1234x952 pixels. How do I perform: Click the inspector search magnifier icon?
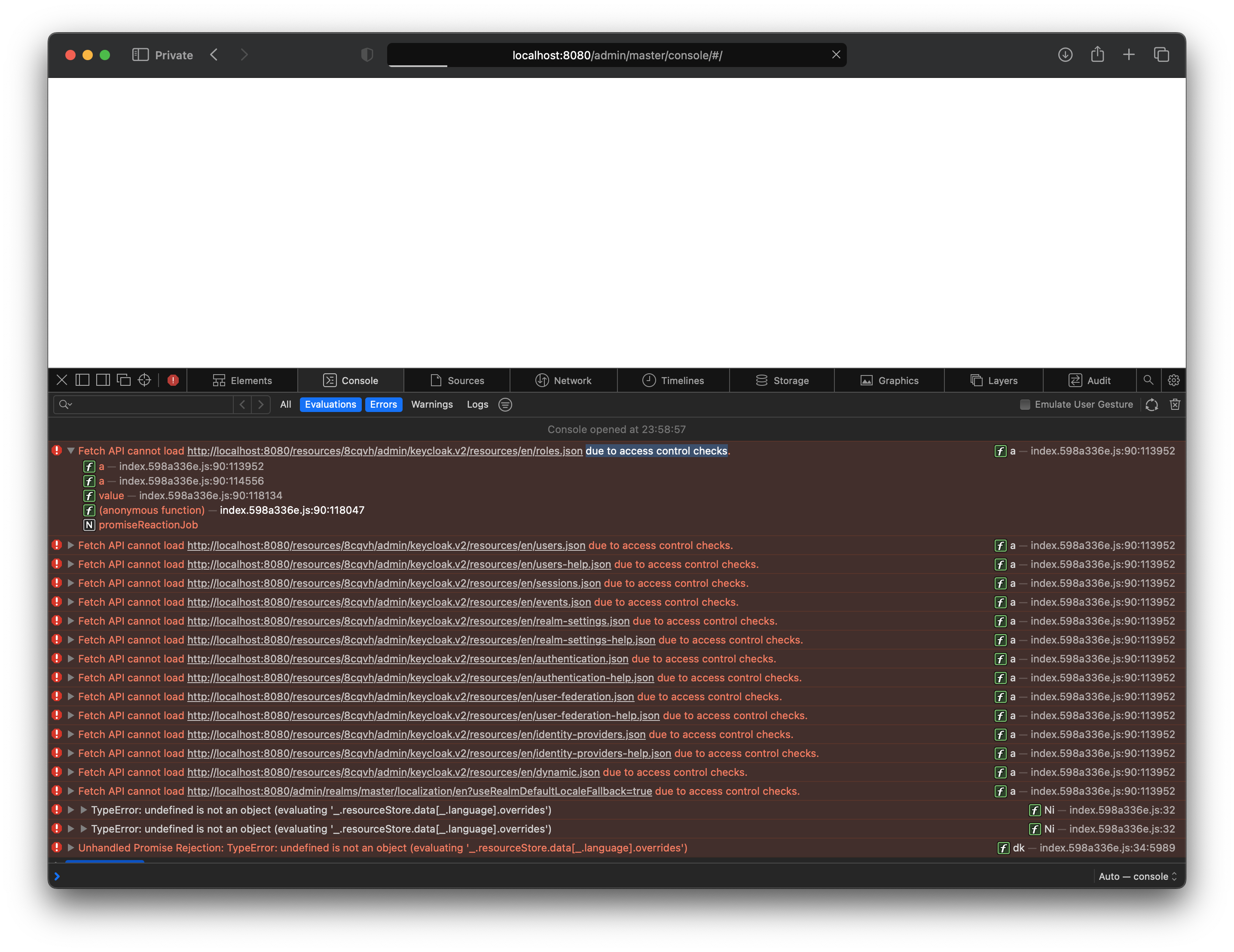[x=1148, y=380]
